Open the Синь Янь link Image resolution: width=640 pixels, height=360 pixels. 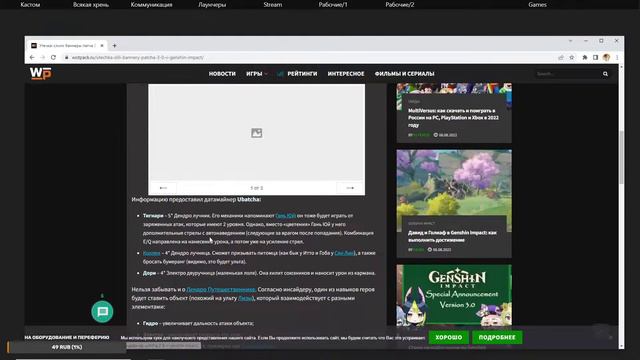pyautogui.click(x=344, y=253)
